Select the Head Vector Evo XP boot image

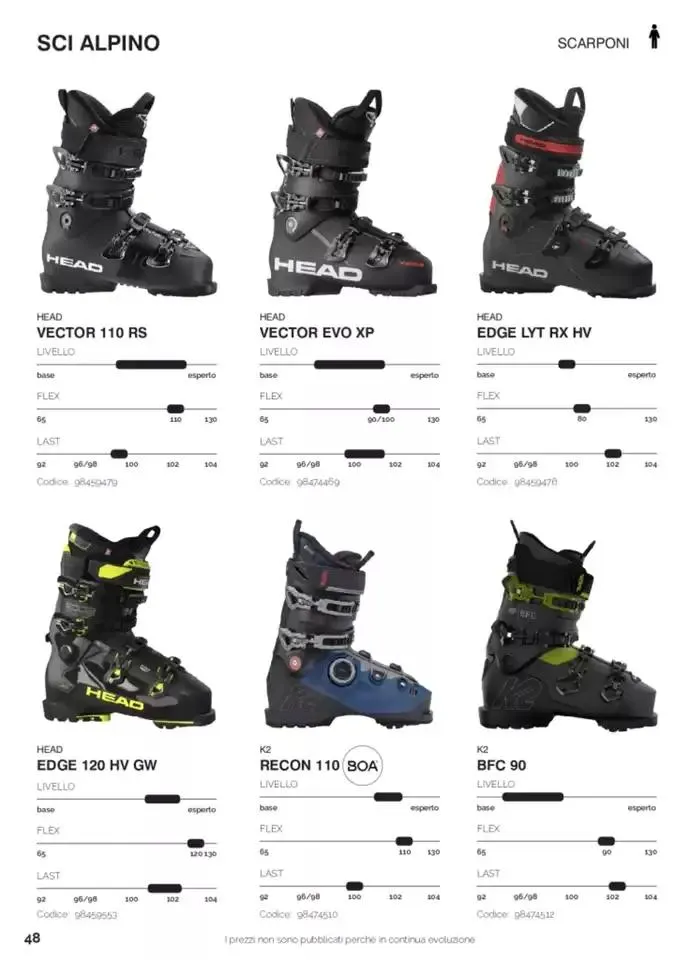[x=352, y=192]
